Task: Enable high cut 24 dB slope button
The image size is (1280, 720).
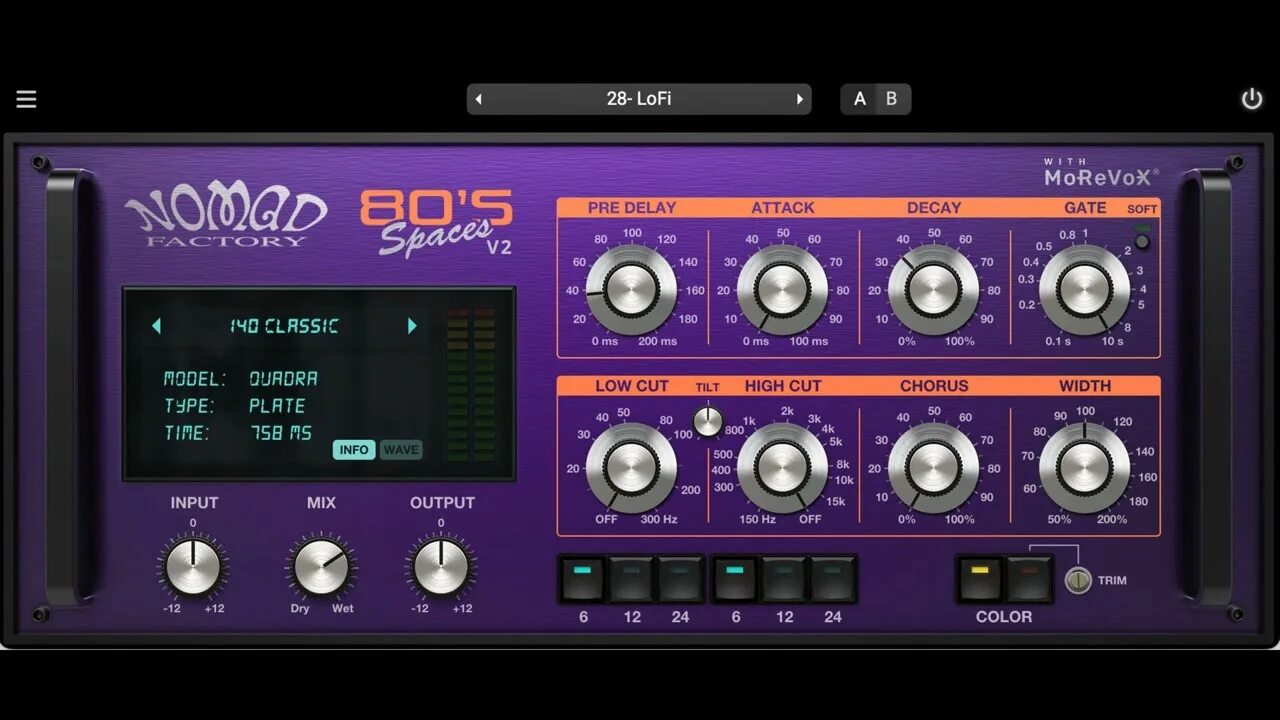Action: [833, 579]
